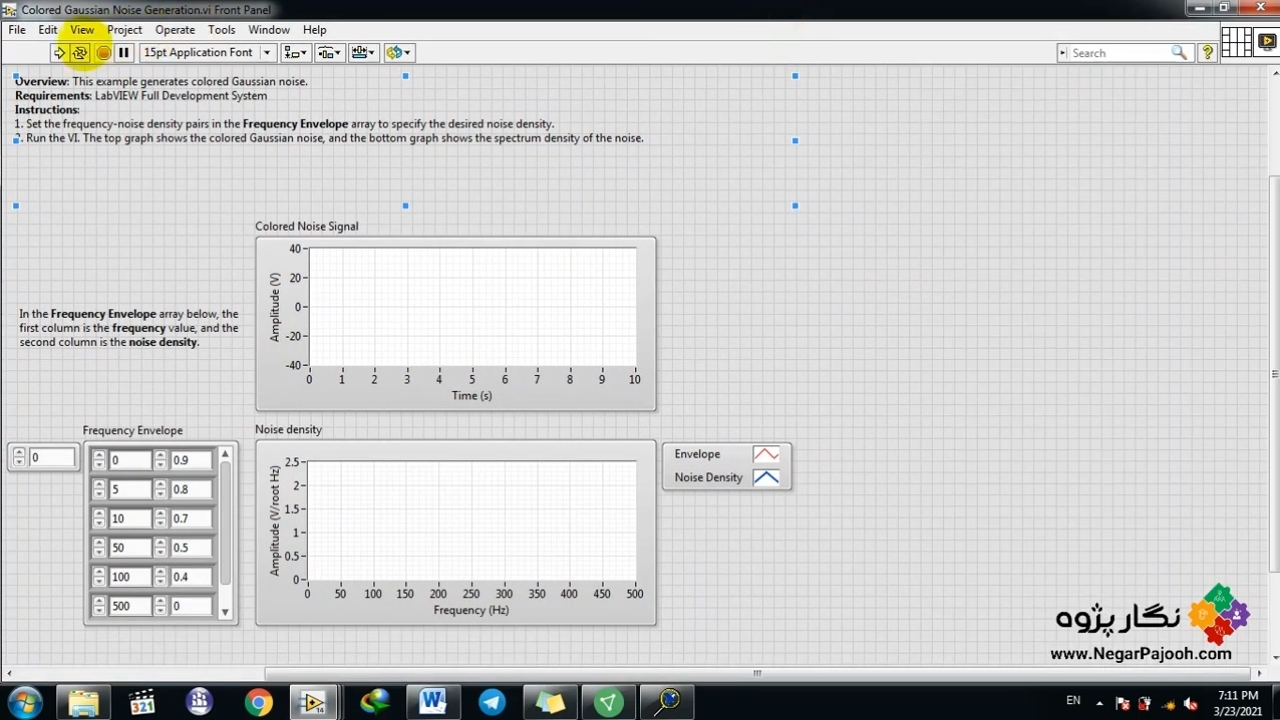Open the Distribute Objects toolbar menu
Image resolution: width=1280 pixels, height=720 pixels.
point(329,53)
